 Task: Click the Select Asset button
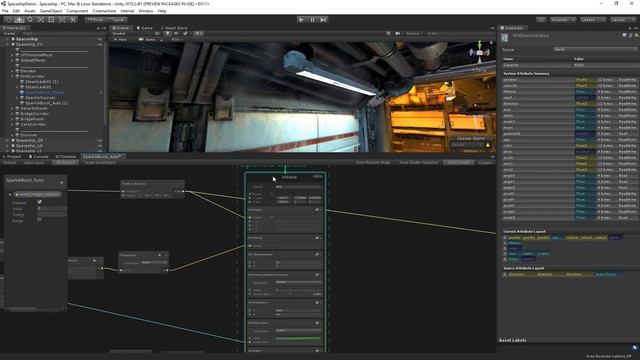pyautogui.click(x=34, y=162)
